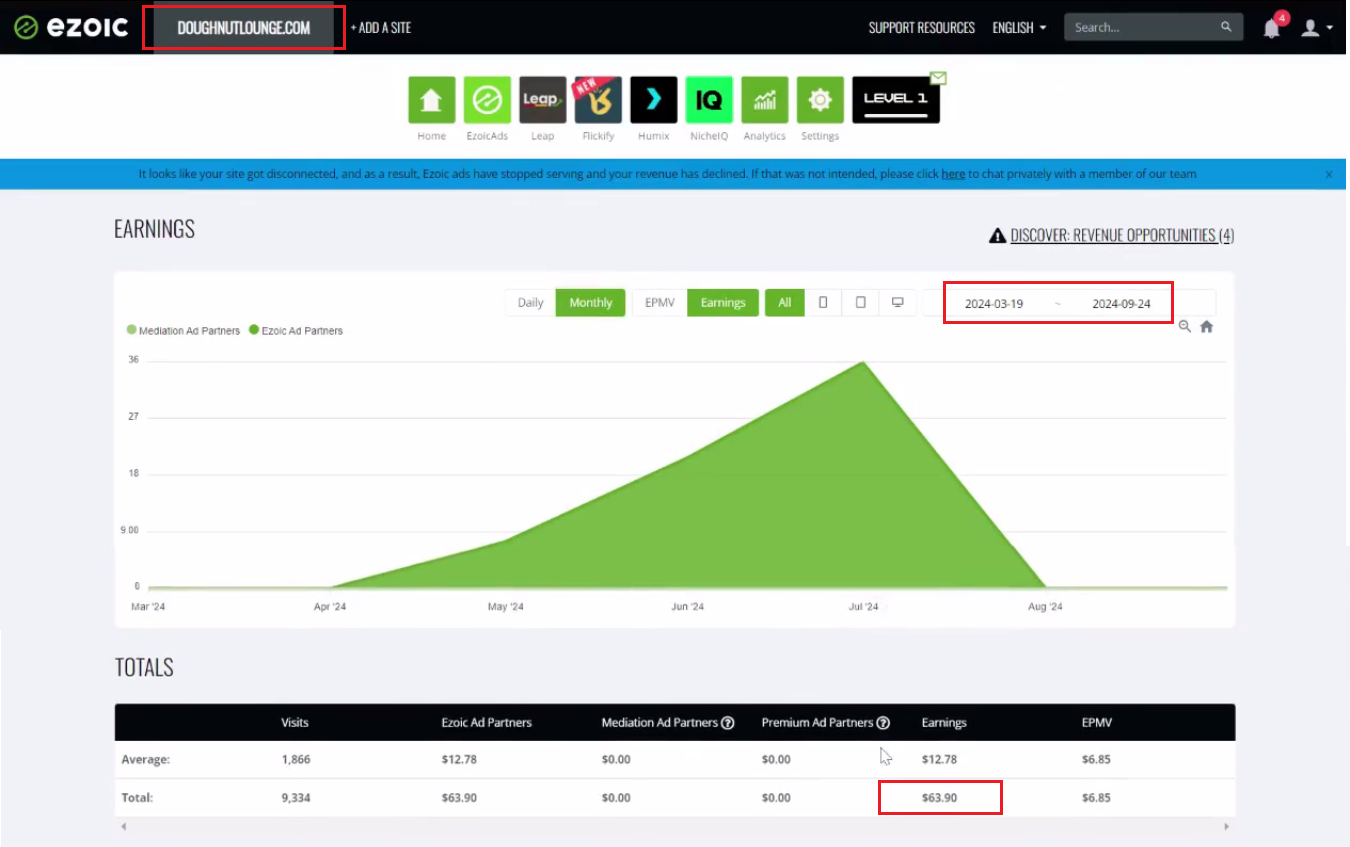
Task: Open the EzoicAds icon
Action: (487, 100)
